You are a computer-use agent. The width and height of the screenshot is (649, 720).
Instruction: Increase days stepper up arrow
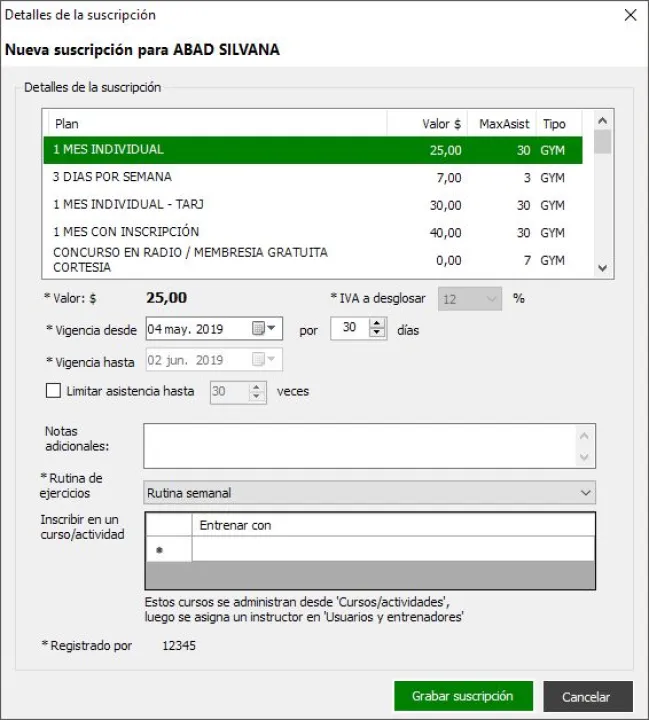click(x=377, y=323)
